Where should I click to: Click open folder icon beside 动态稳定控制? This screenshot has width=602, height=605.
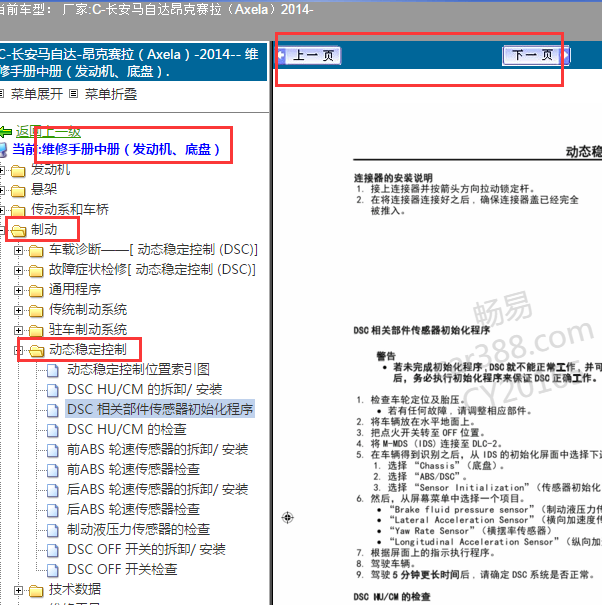click(36, 351)
